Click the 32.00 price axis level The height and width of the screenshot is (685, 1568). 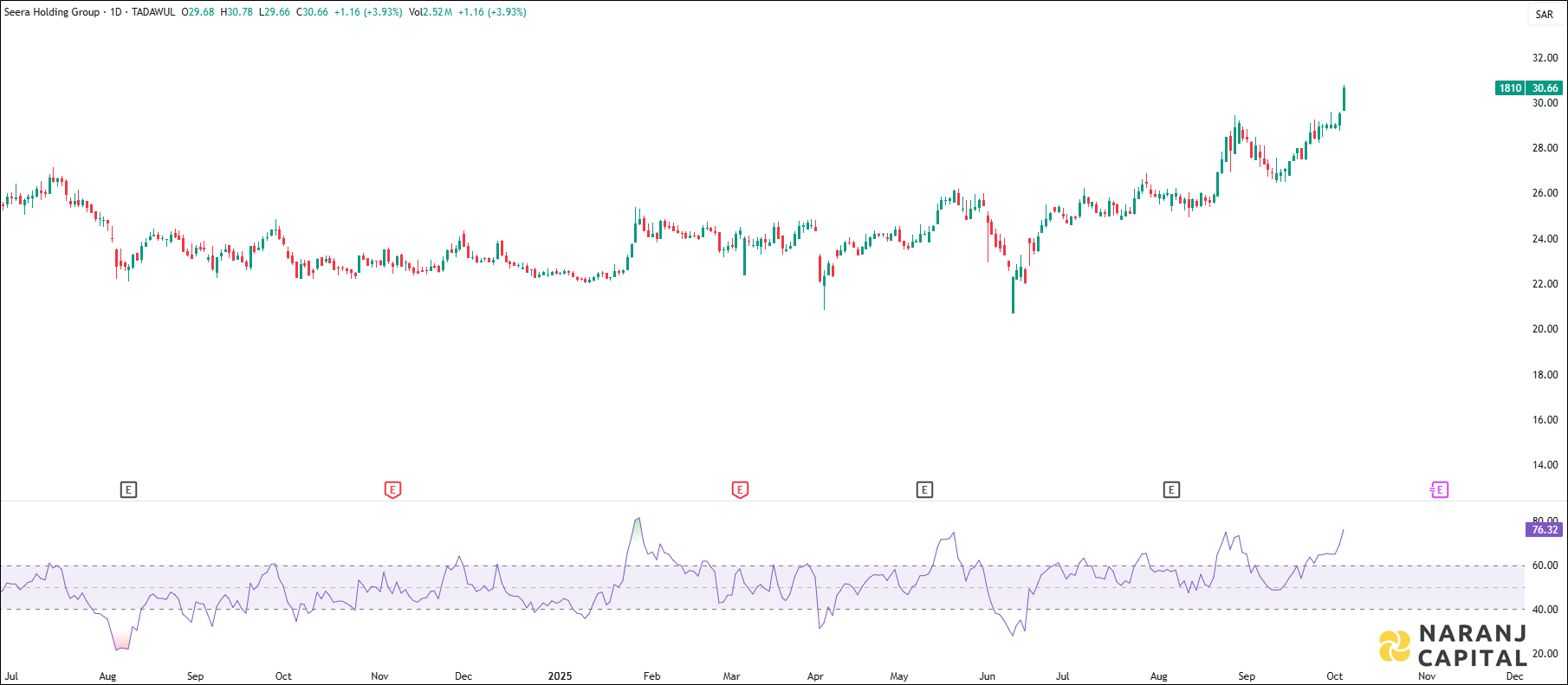point(1545,58)
